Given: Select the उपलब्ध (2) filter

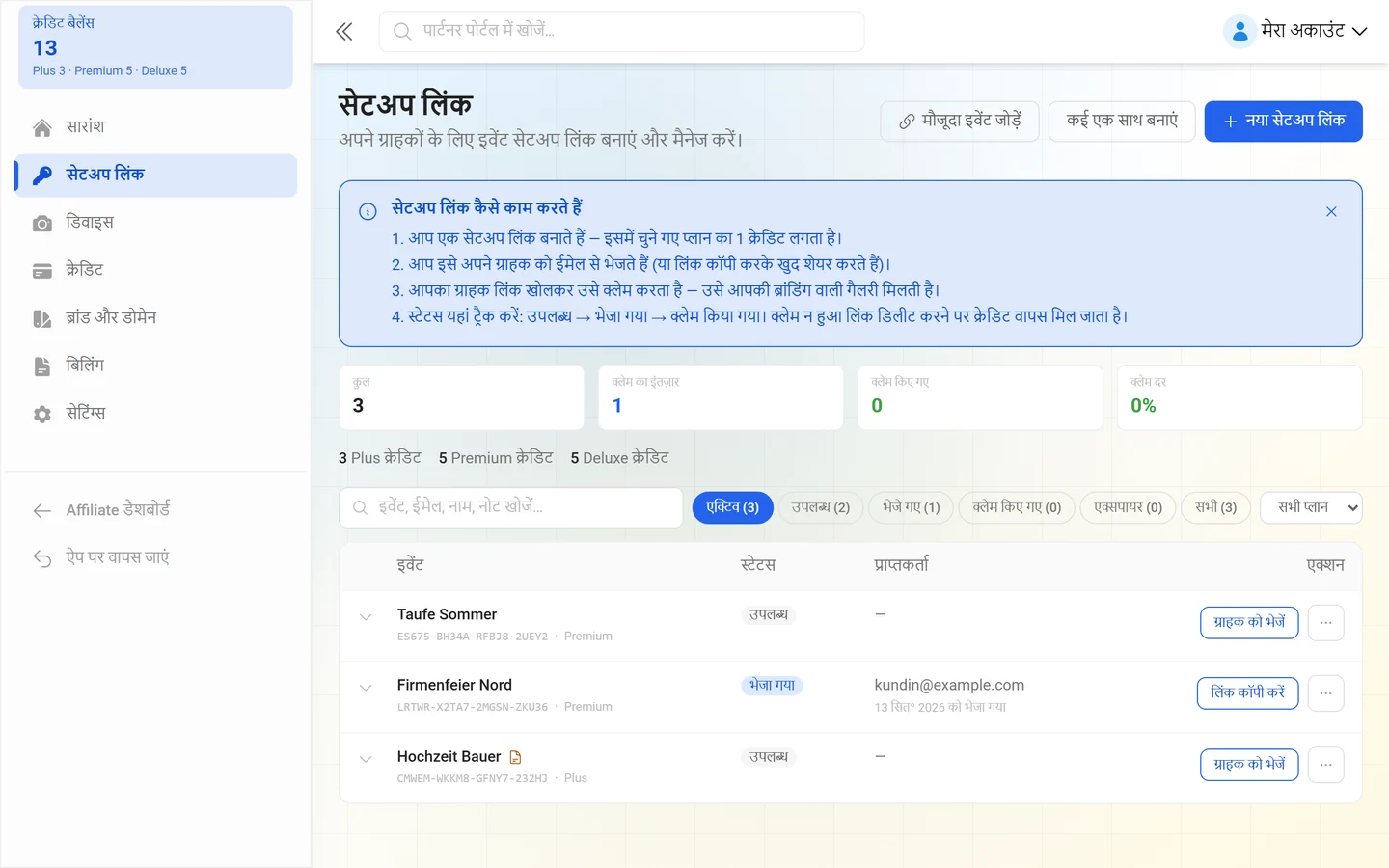Looking at the screenshot, I should pyautogui.click(x=821, y=507).
